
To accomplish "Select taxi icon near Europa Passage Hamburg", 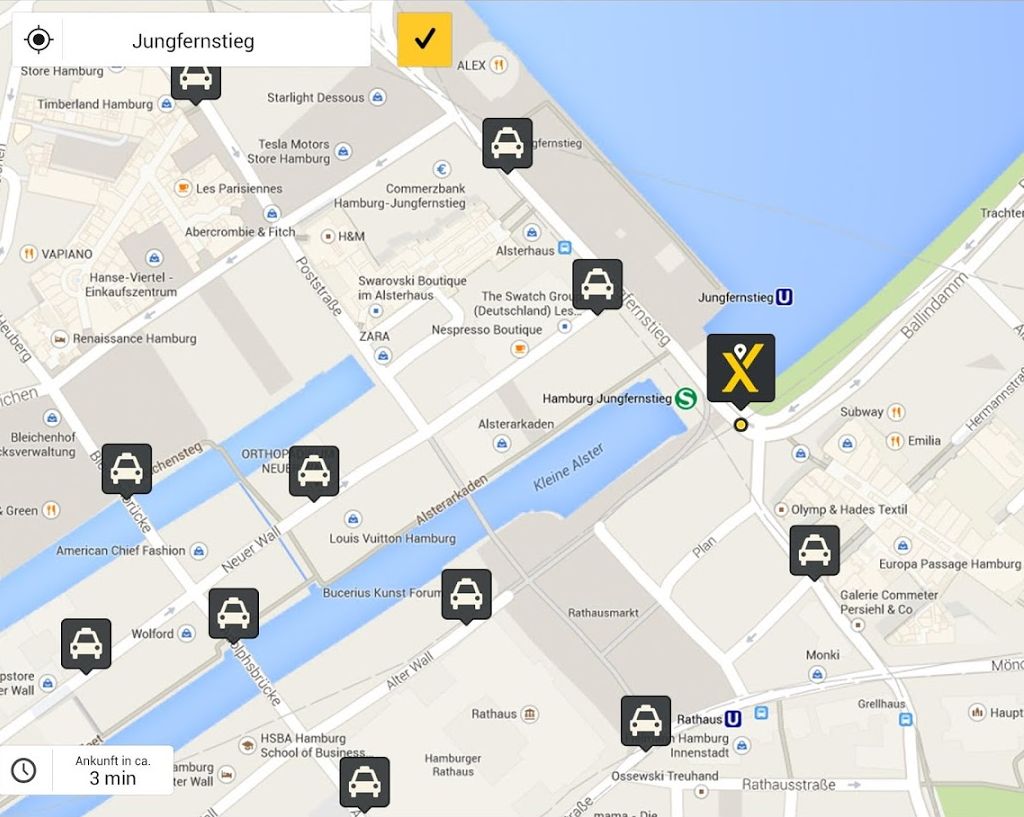I will click(814, 553).
